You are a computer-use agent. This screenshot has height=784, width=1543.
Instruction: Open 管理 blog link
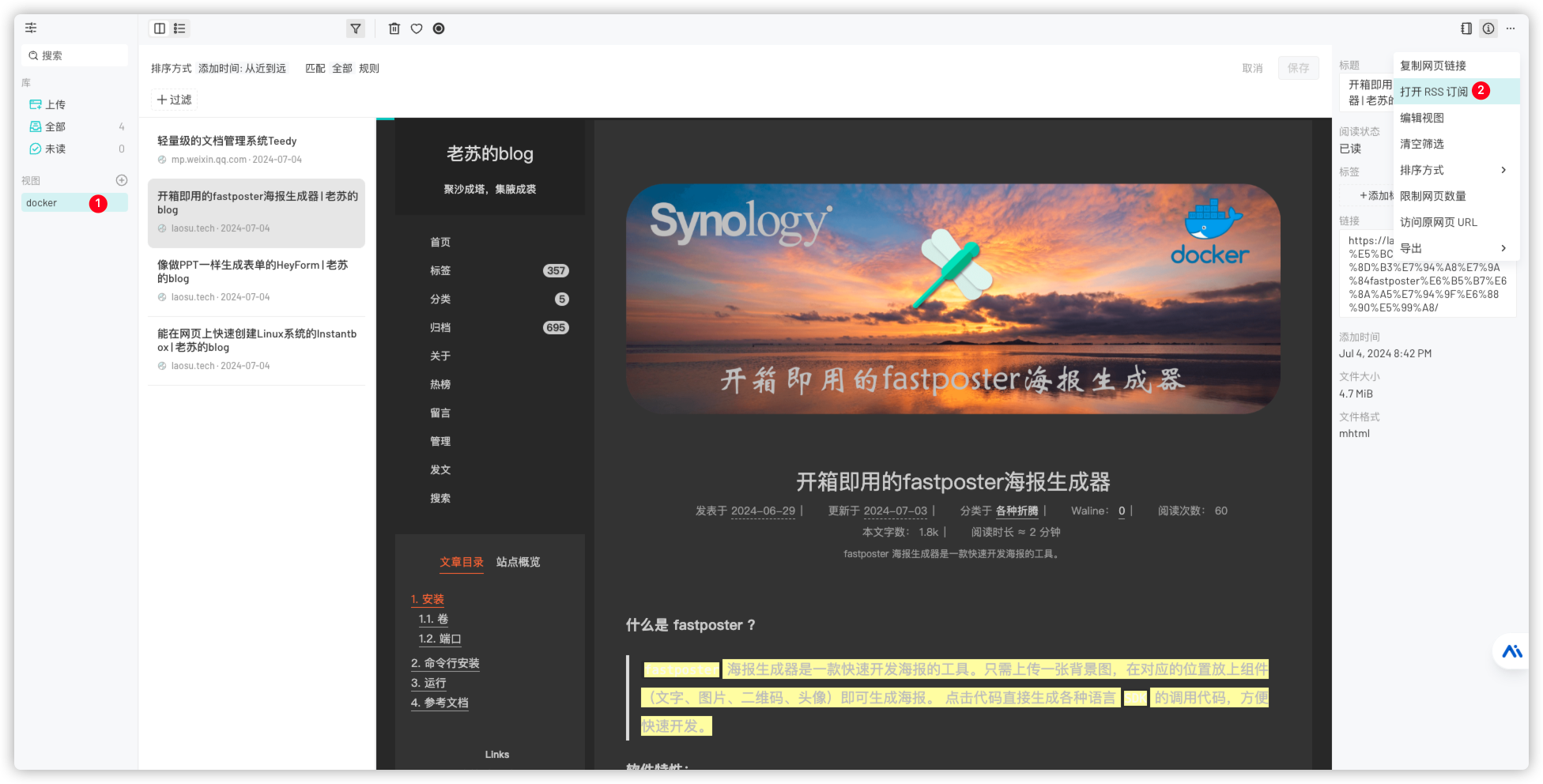click(x=440, y=441)
